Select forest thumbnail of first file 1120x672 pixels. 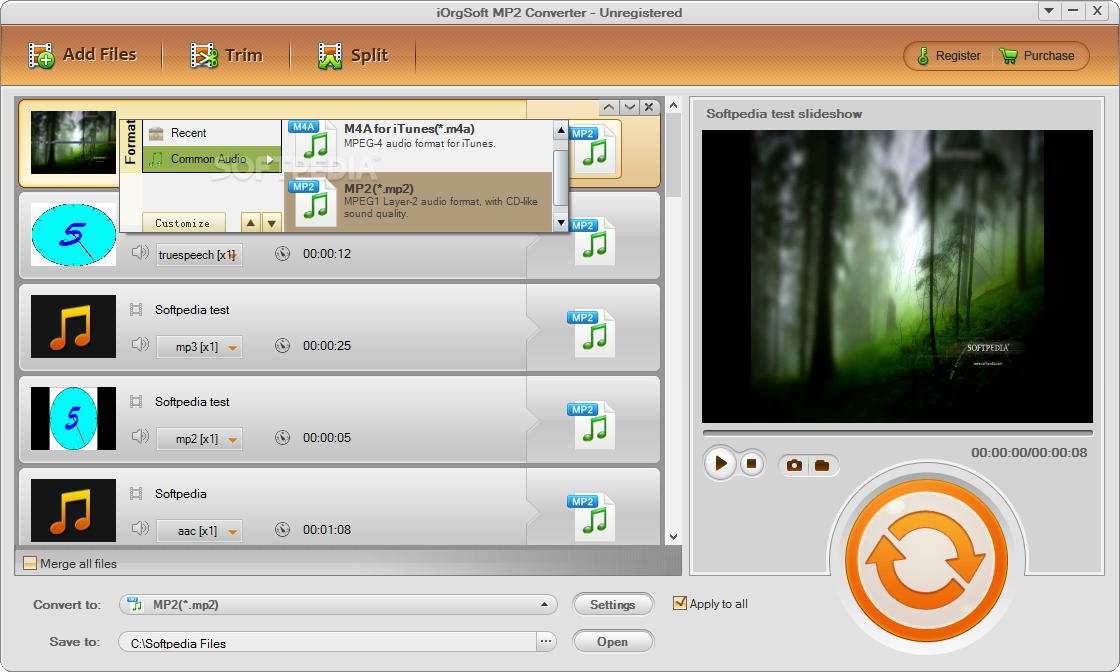(x=74, y=142)
